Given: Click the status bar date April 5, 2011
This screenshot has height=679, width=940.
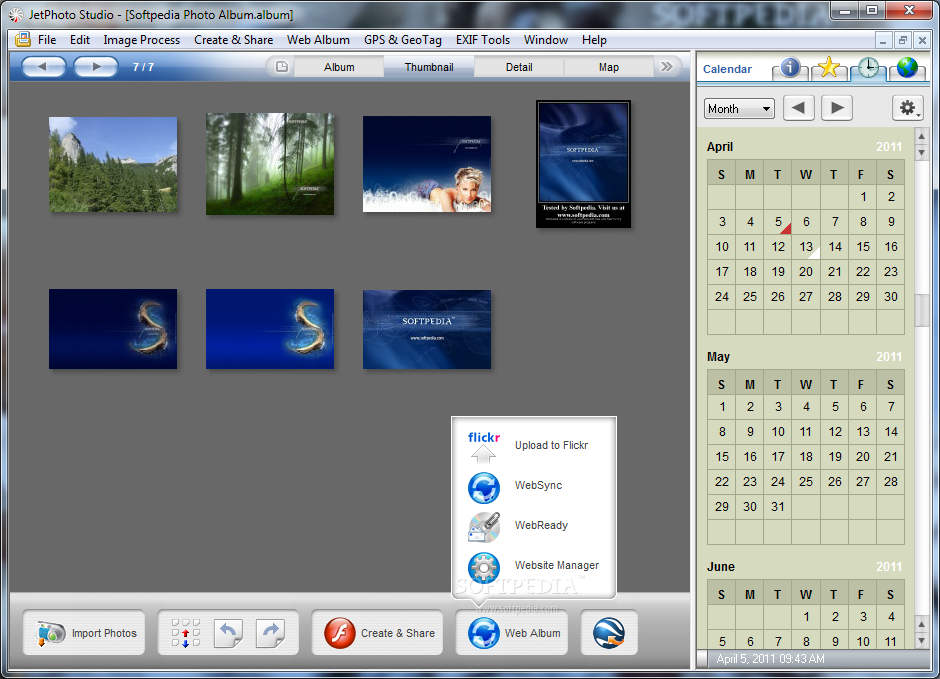Looking at the screenshot, I should [770, 659].
